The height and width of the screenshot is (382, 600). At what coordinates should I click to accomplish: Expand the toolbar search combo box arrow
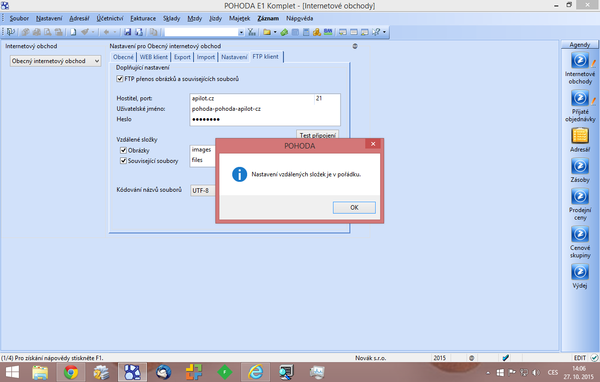[x=241, y=33]
